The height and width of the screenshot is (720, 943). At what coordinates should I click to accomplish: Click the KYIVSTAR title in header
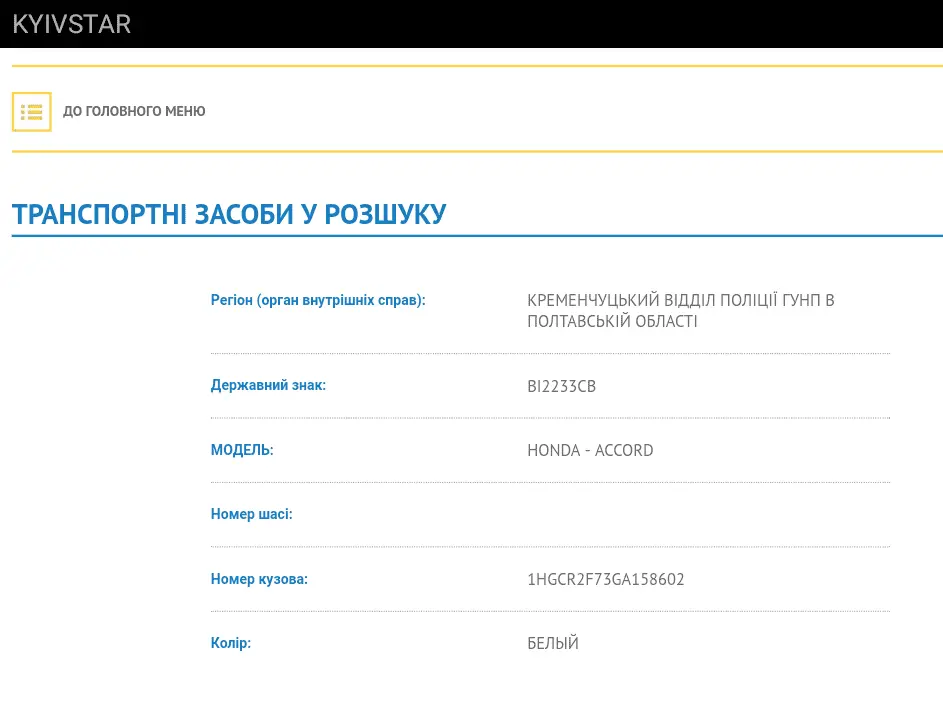[x=71, y=24]
